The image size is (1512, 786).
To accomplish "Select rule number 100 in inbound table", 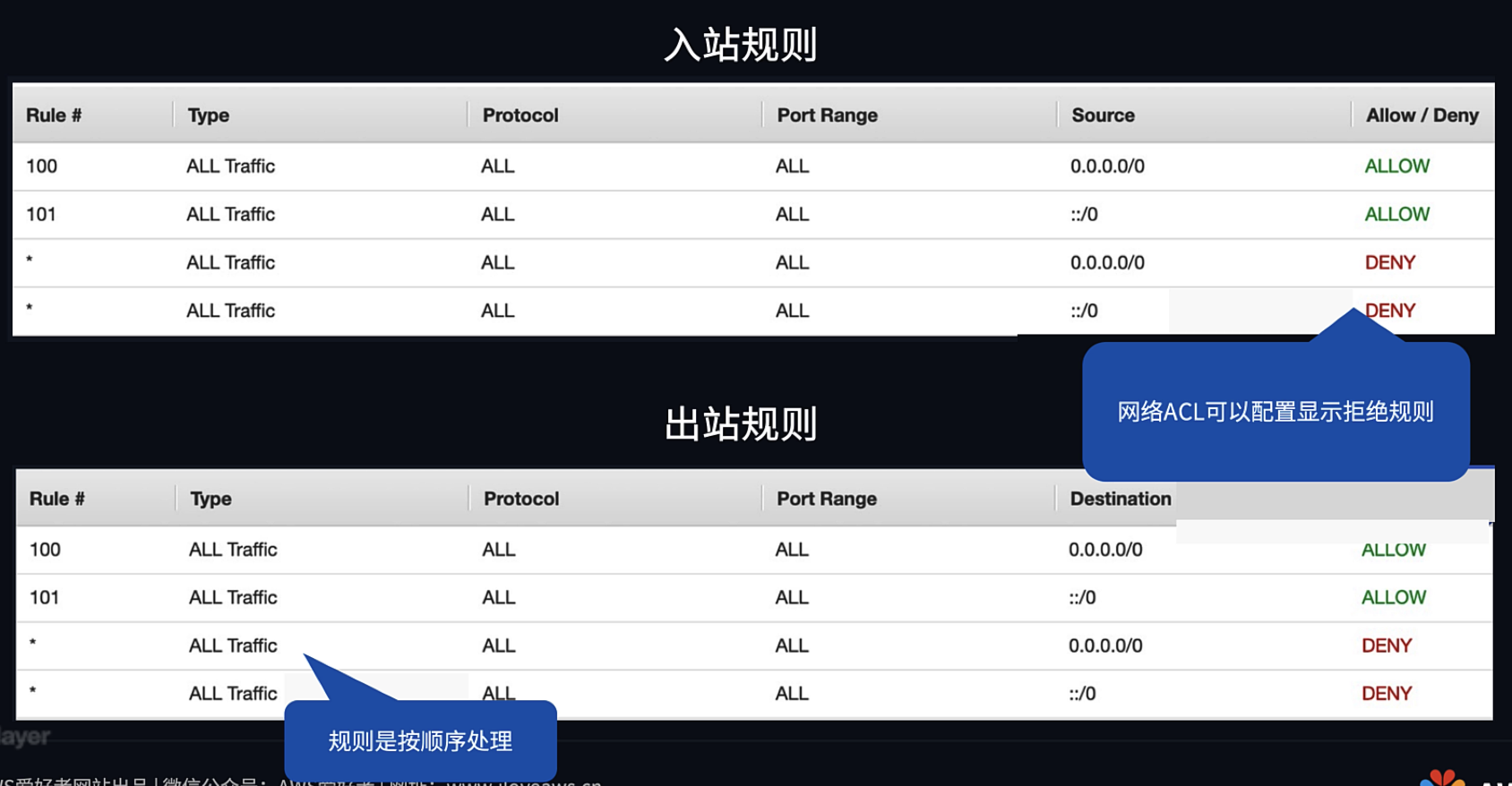I will pos(41,166).
